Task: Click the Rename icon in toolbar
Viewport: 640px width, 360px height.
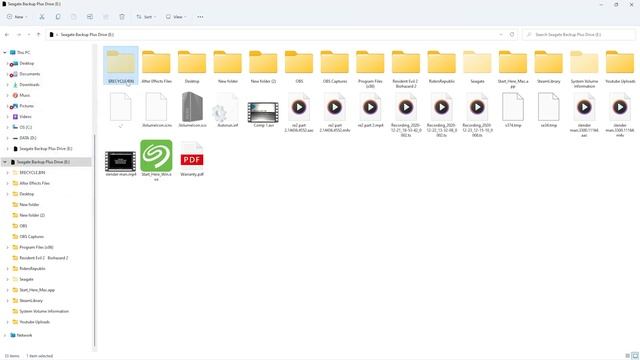Action: tap(90, 17)
